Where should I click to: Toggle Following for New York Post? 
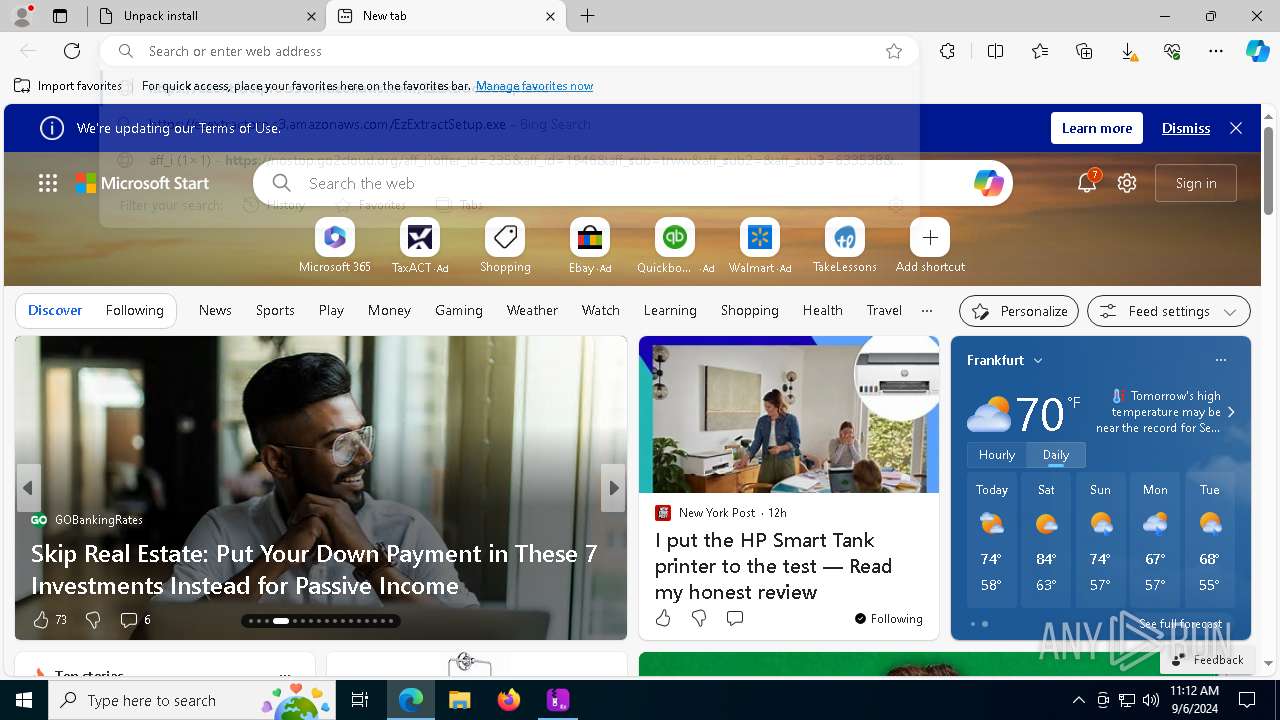(889, 618)
